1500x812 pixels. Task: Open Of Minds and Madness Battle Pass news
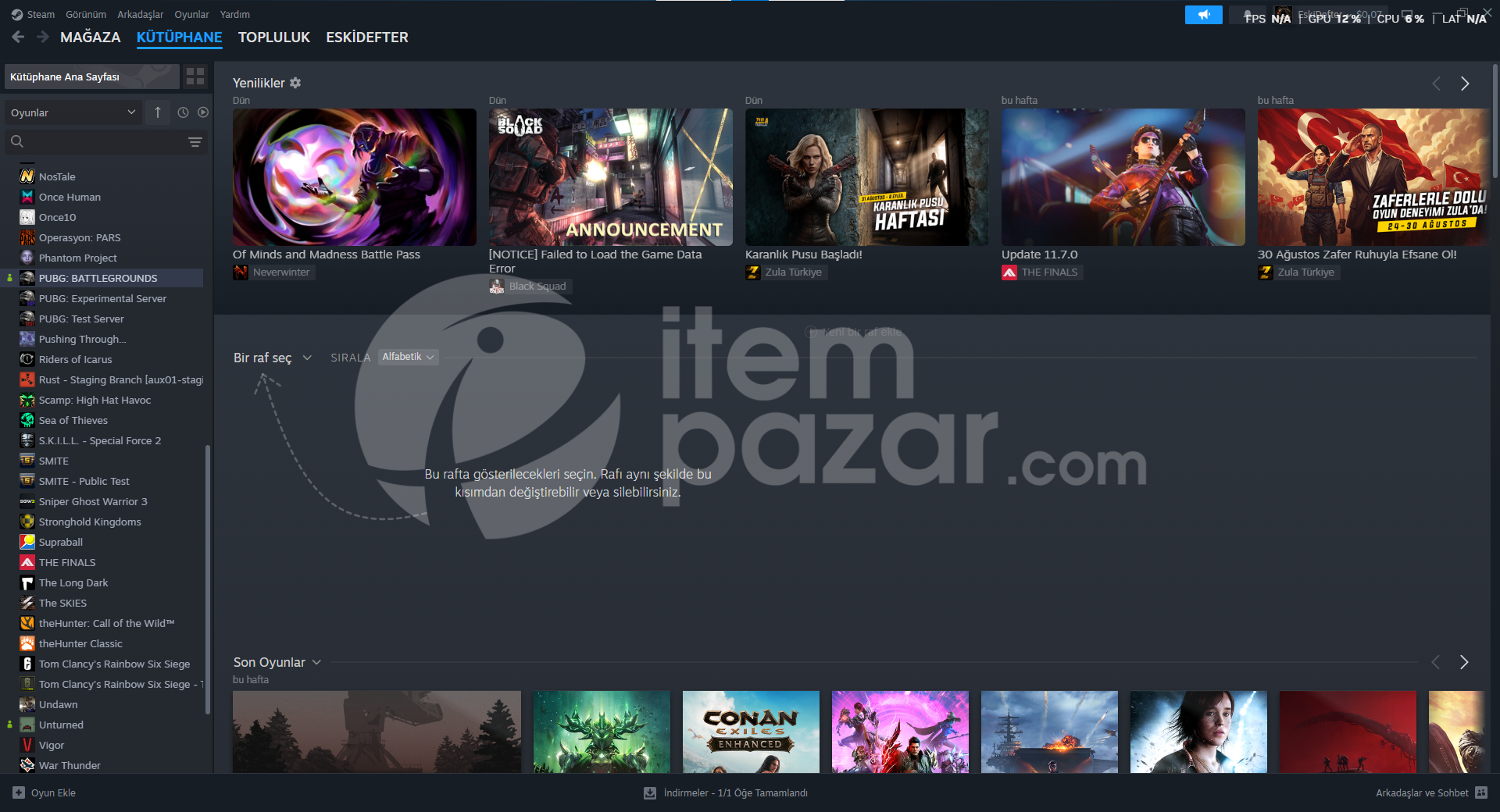click(326, 255)
